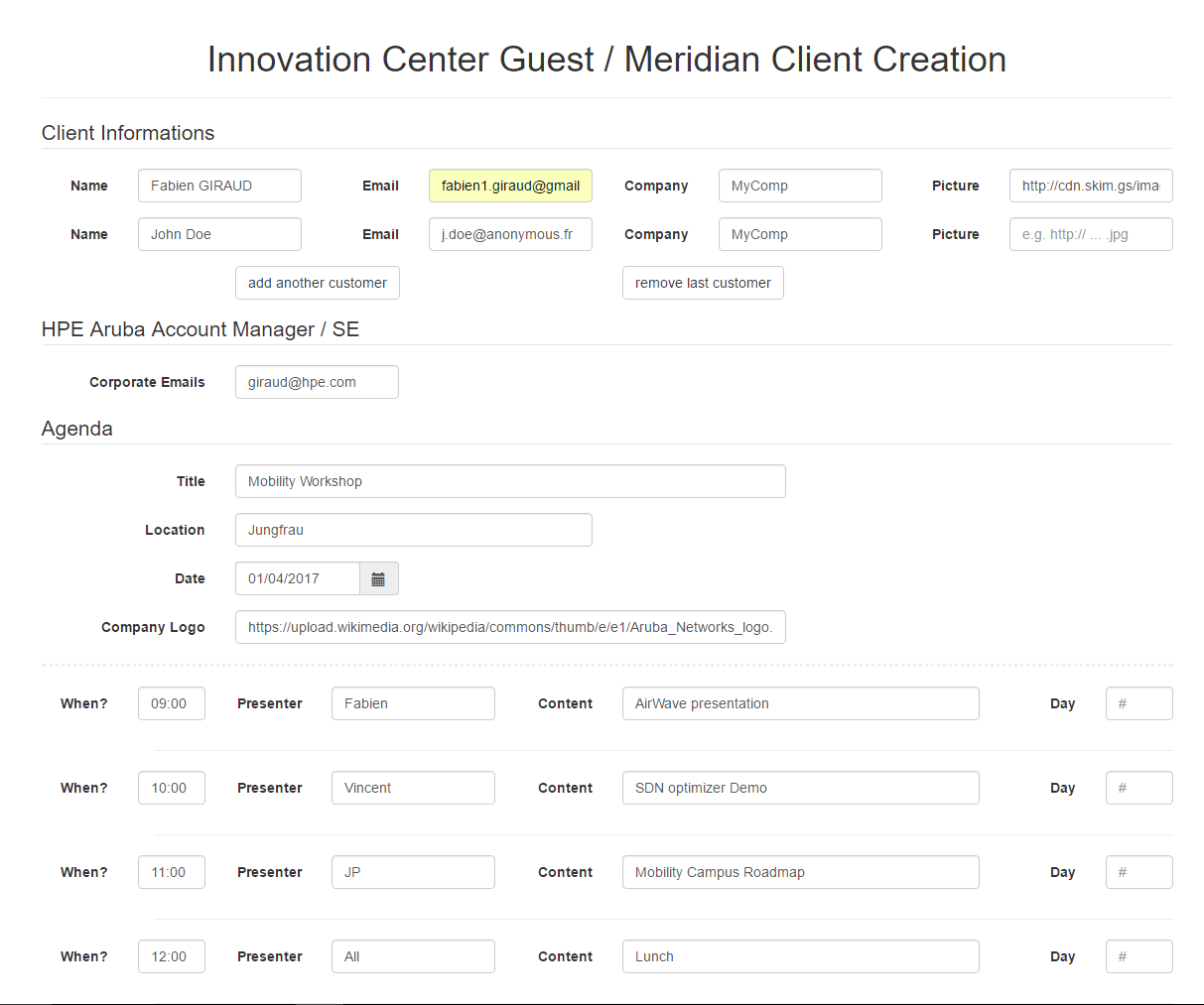Click the 'Mobility Campus Roadmap' content field
Screen dimensions: 1204x1005
(800, 872)
